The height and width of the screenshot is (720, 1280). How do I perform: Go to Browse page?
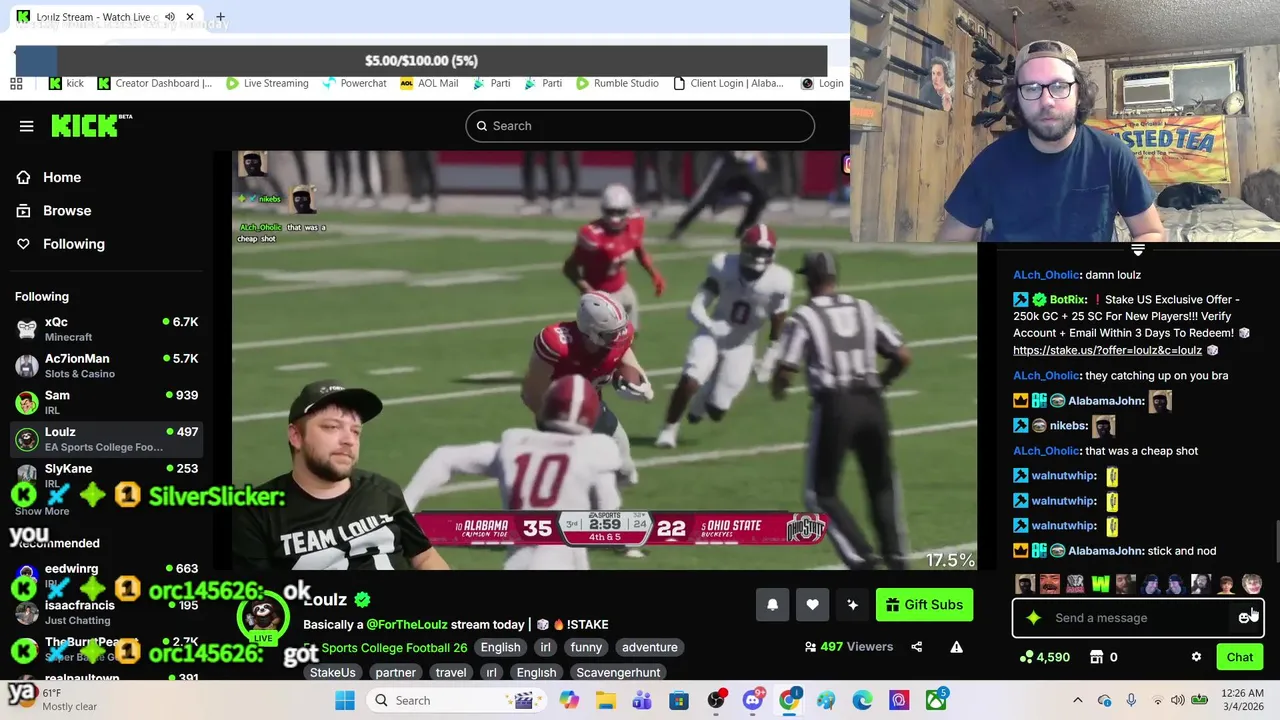tap(67, 211)
